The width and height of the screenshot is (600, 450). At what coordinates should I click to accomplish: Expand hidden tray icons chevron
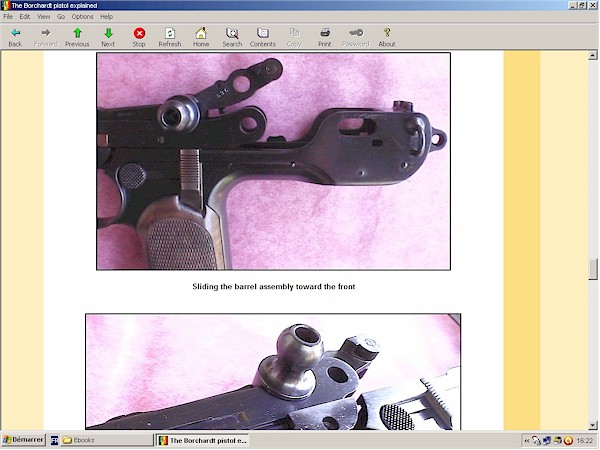pyautogui.click(x=527, y=441)
